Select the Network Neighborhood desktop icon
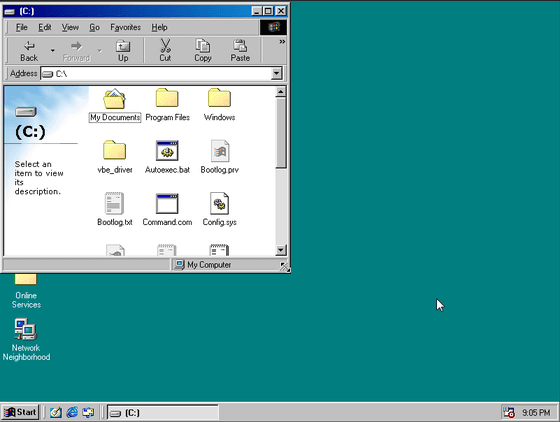The height and width of the screenshot is (422, 560). click(26, 339)
